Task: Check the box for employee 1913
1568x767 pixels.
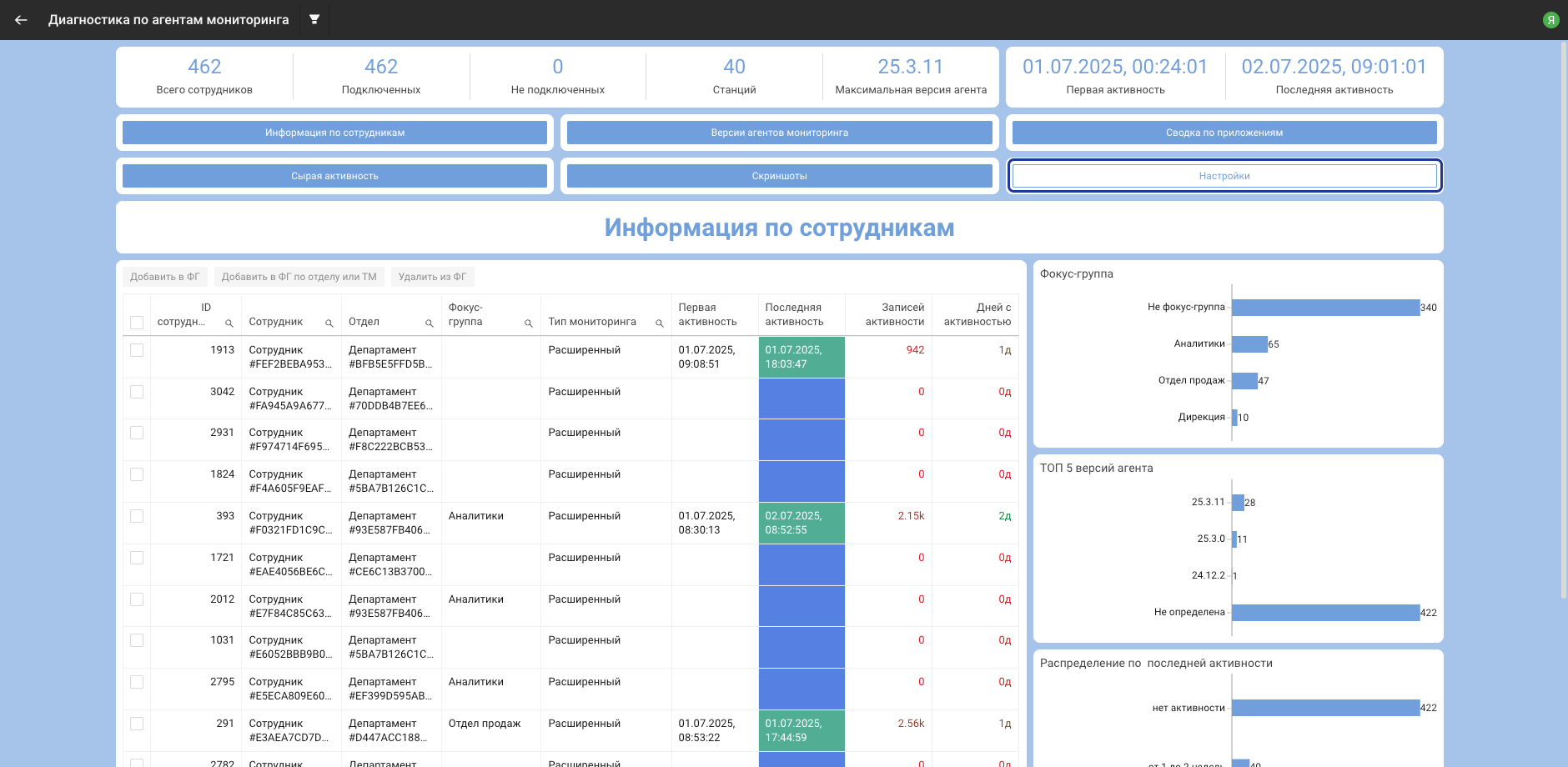Action: (137, 350)
